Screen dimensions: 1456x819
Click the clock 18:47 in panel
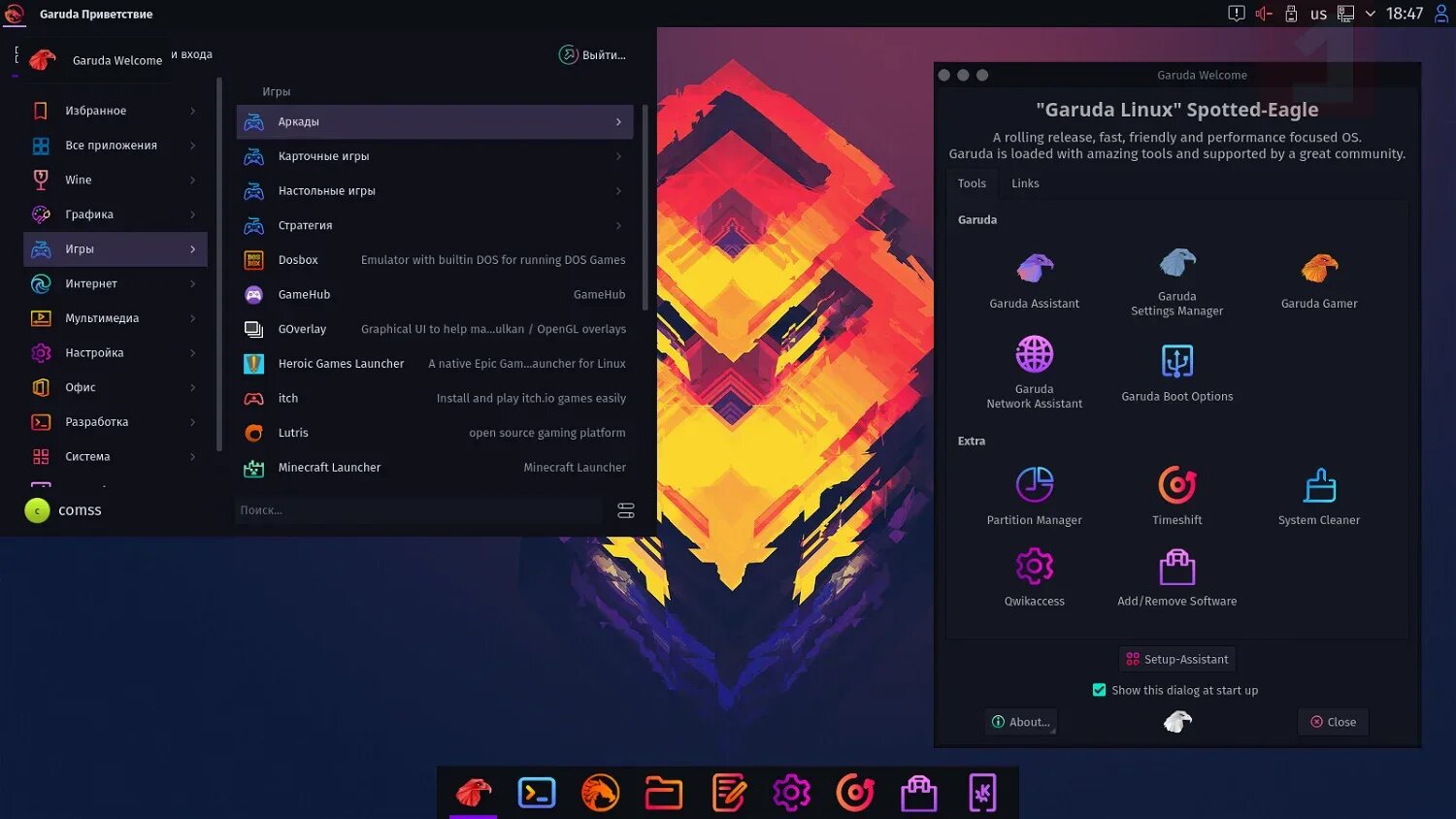[x=1405, y=14]
